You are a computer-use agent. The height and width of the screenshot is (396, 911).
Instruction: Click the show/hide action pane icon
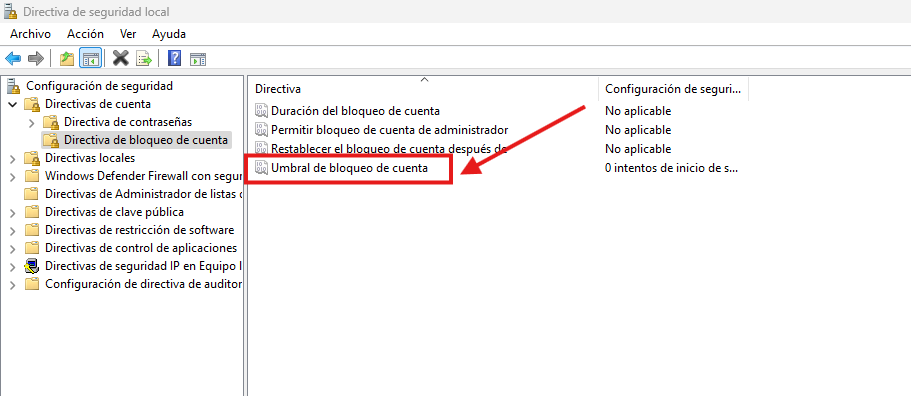click(198, 59)
